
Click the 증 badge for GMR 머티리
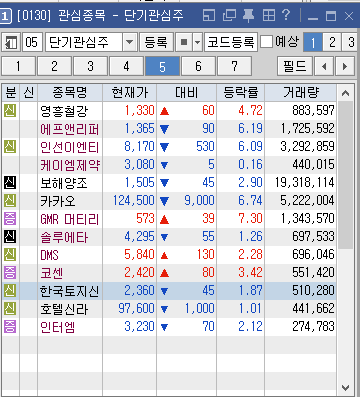pyautogui.click(x=10, y=218)
